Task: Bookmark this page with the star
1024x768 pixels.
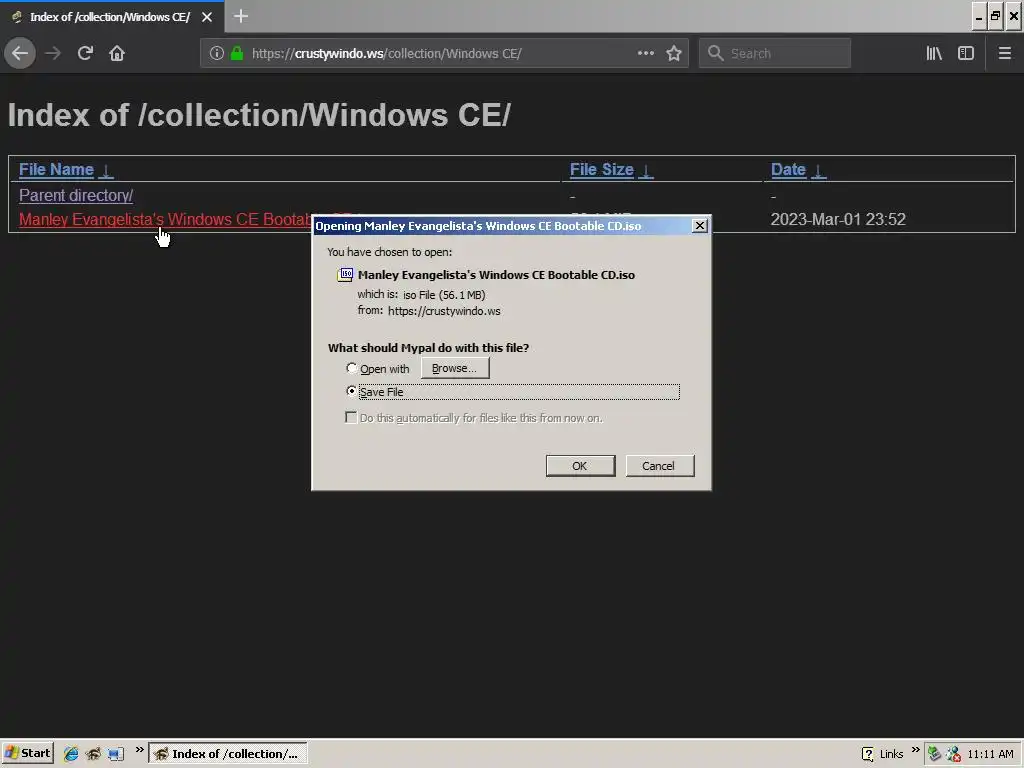Action: point(674,53)
